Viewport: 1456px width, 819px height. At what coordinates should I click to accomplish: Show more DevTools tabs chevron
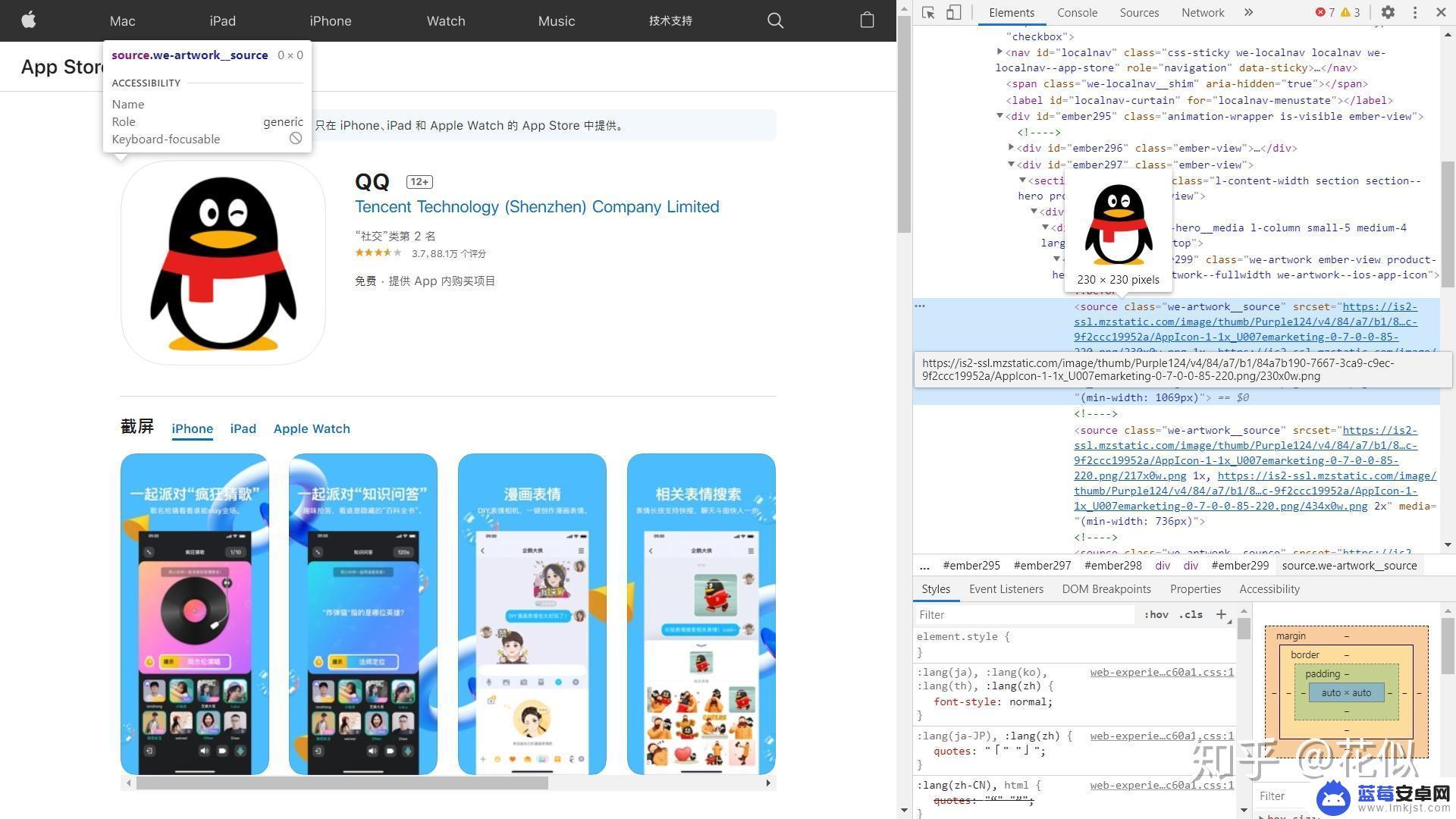coord(1248,12)
